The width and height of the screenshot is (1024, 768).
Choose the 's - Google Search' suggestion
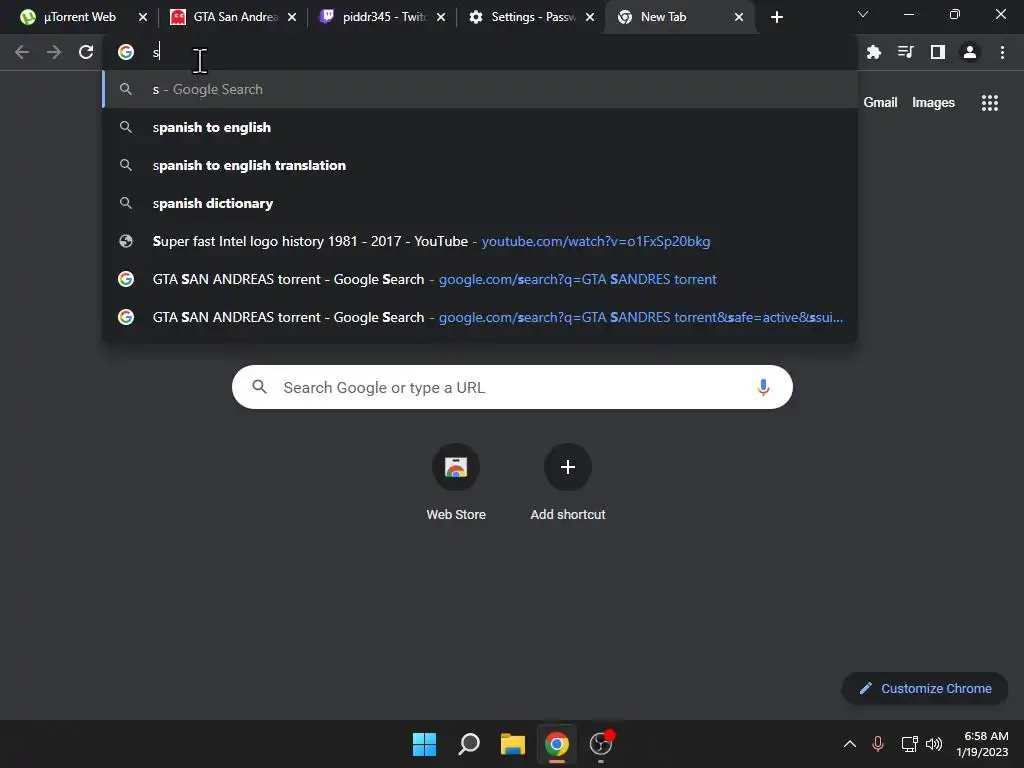480,89
